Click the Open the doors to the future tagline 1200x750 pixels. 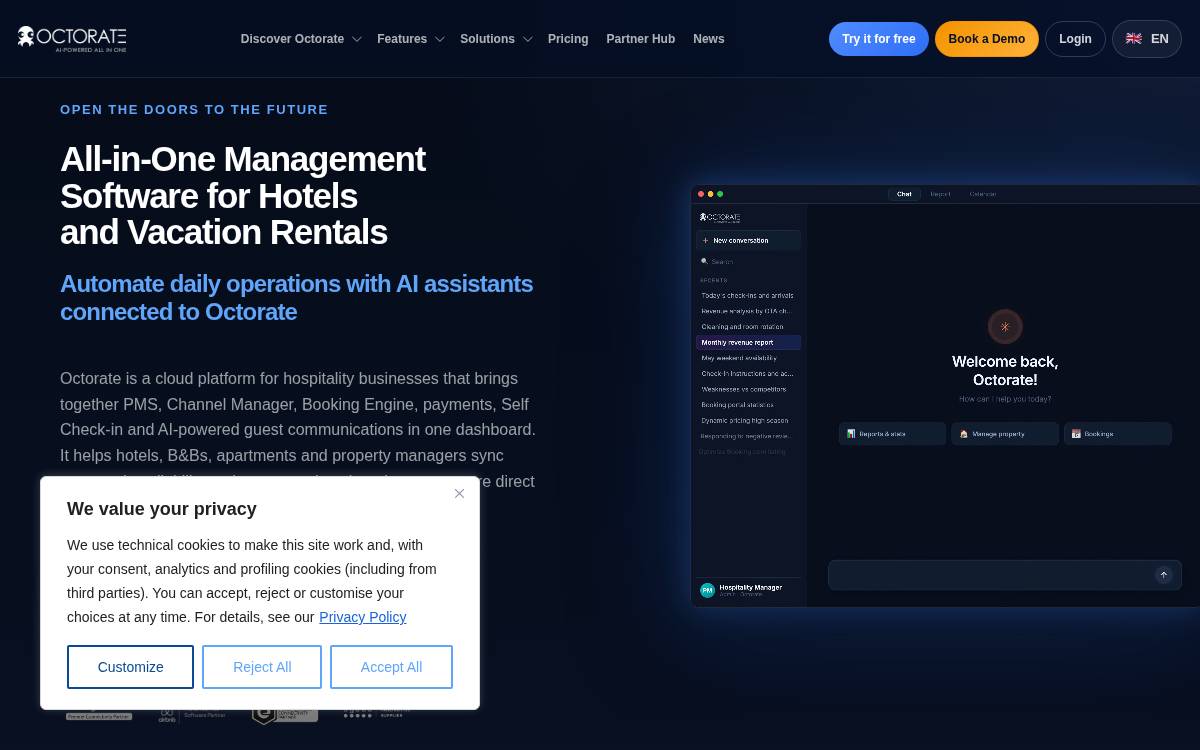pos(194,109)
